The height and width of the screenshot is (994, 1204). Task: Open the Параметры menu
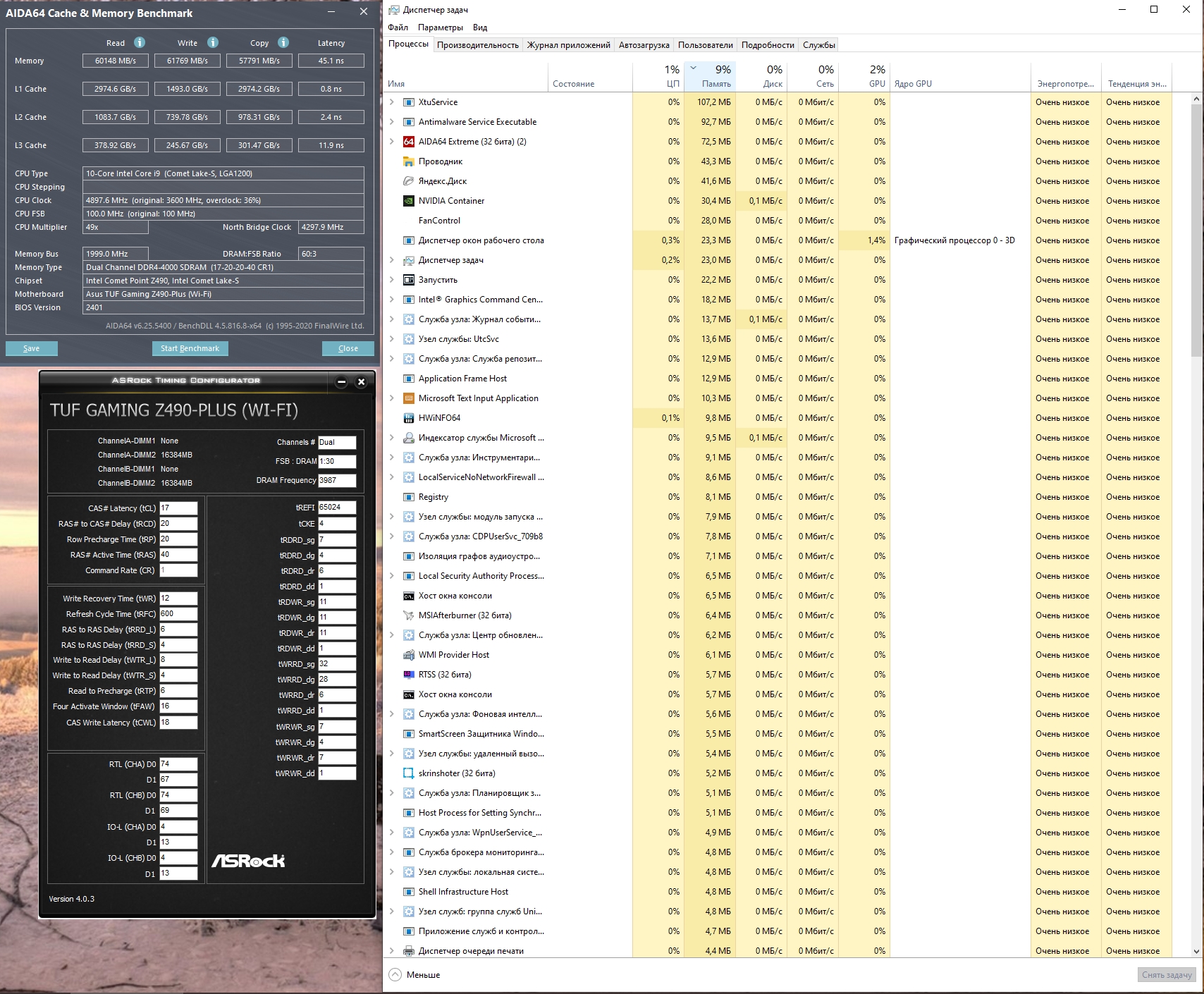(441, 27)
